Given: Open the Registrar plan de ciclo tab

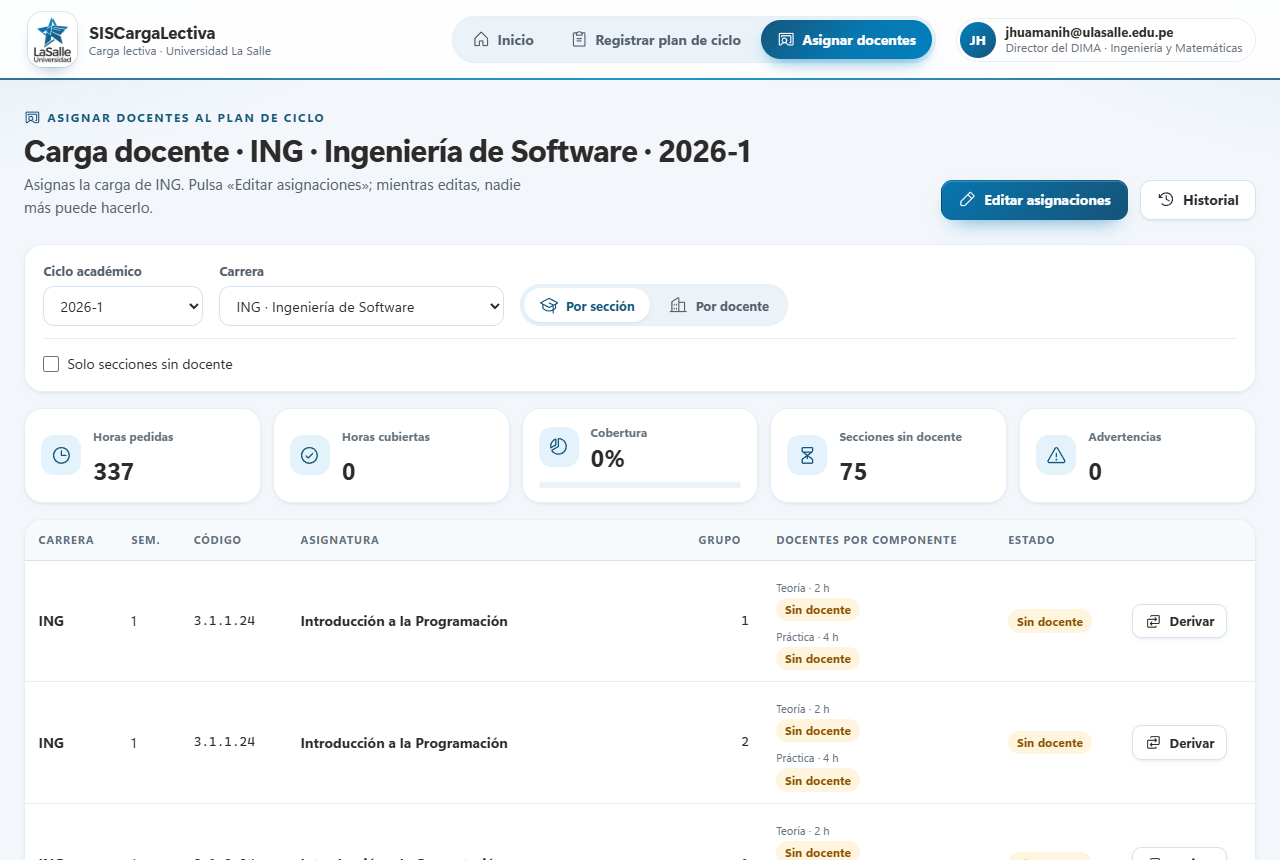Looking at the screenshot, I should 656,40.
